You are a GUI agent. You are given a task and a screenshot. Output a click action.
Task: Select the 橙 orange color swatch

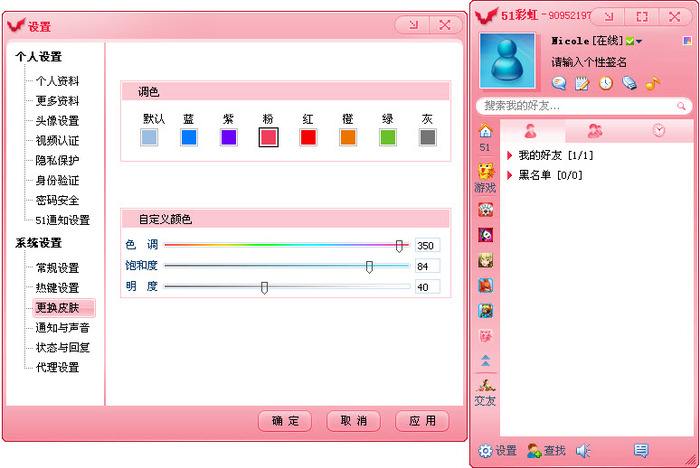pyautogui.click(x=348, y=137)
